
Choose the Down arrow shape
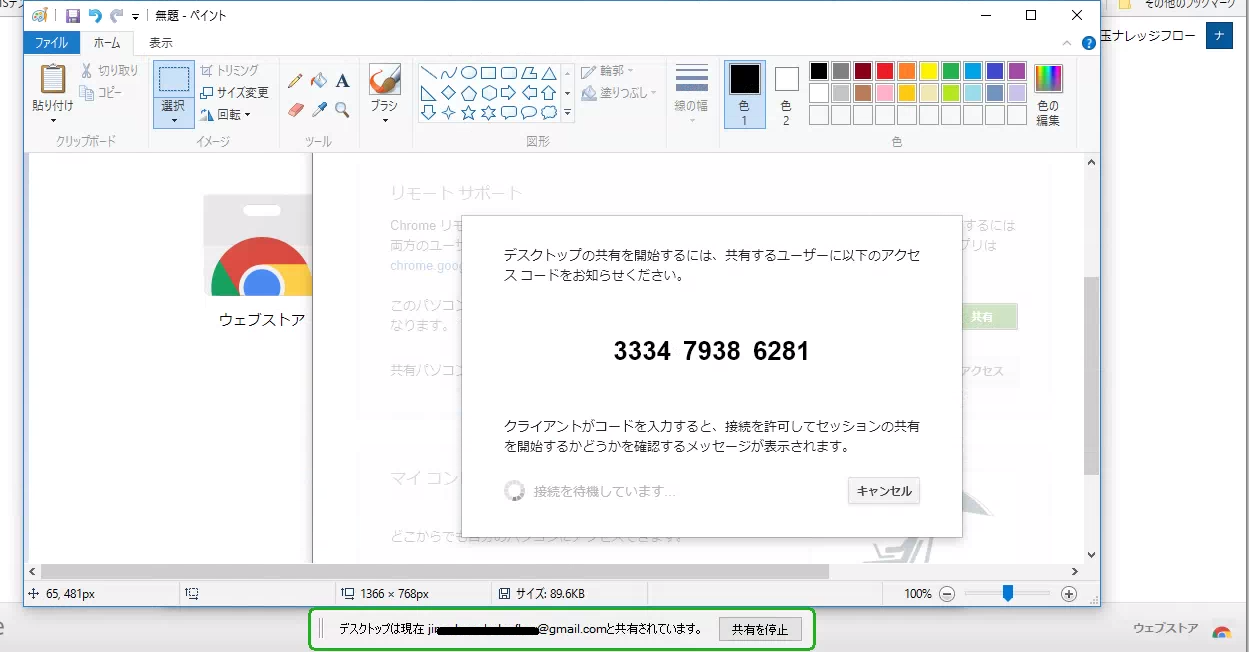click(428, 113)
